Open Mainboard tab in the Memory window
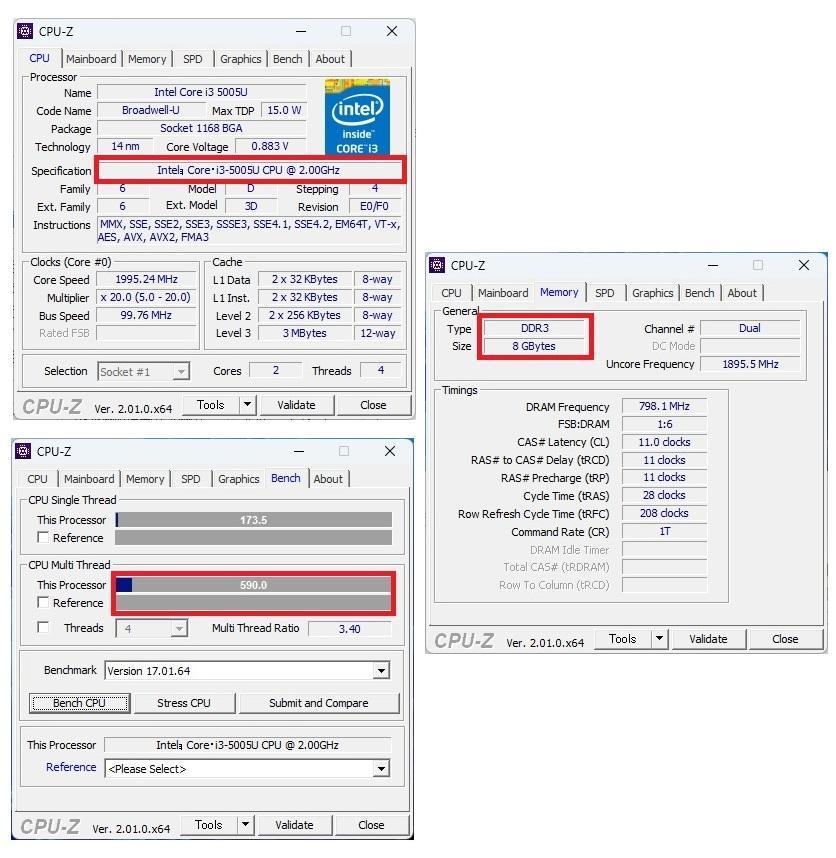 503,293
